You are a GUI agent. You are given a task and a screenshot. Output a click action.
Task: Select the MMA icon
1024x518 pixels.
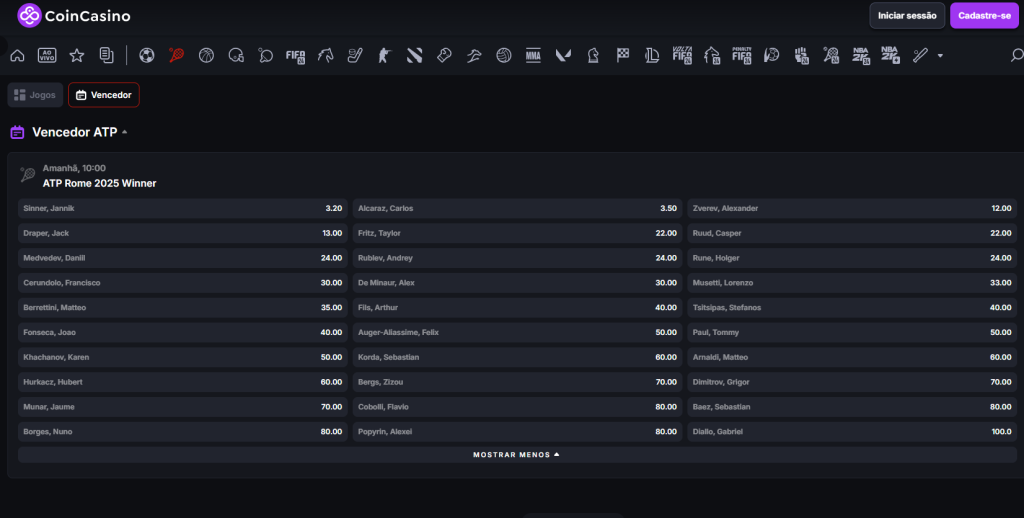(x=534, y=56)
